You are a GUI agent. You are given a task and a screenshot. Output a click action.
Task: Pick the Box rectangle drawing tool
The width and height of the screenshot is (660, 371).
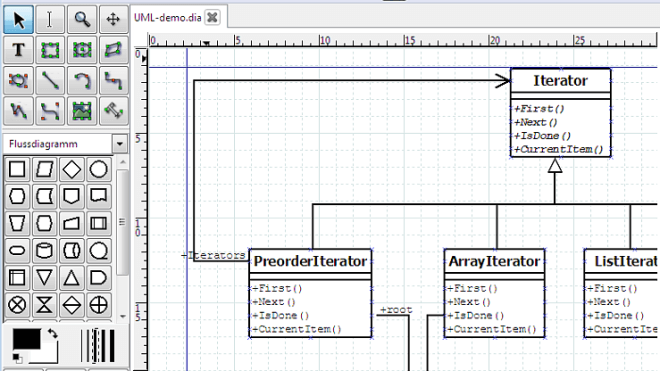50,50
